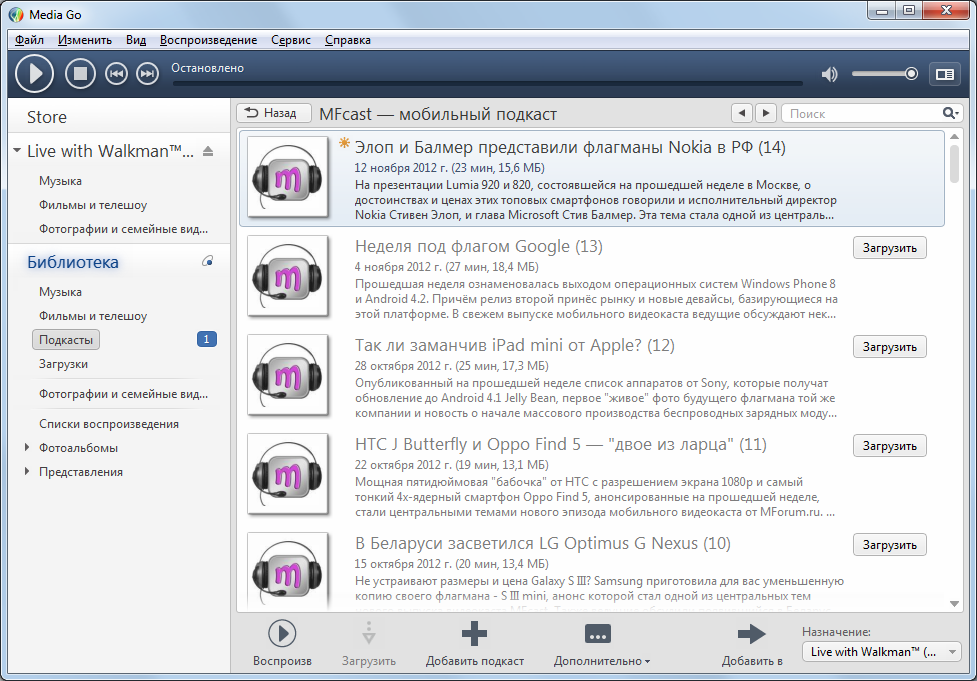977x681 pixels.
Task: Select episode title HTC J Butterfly и Oppo Find 5
Action: pyautogui.click(x=561, y=445)
